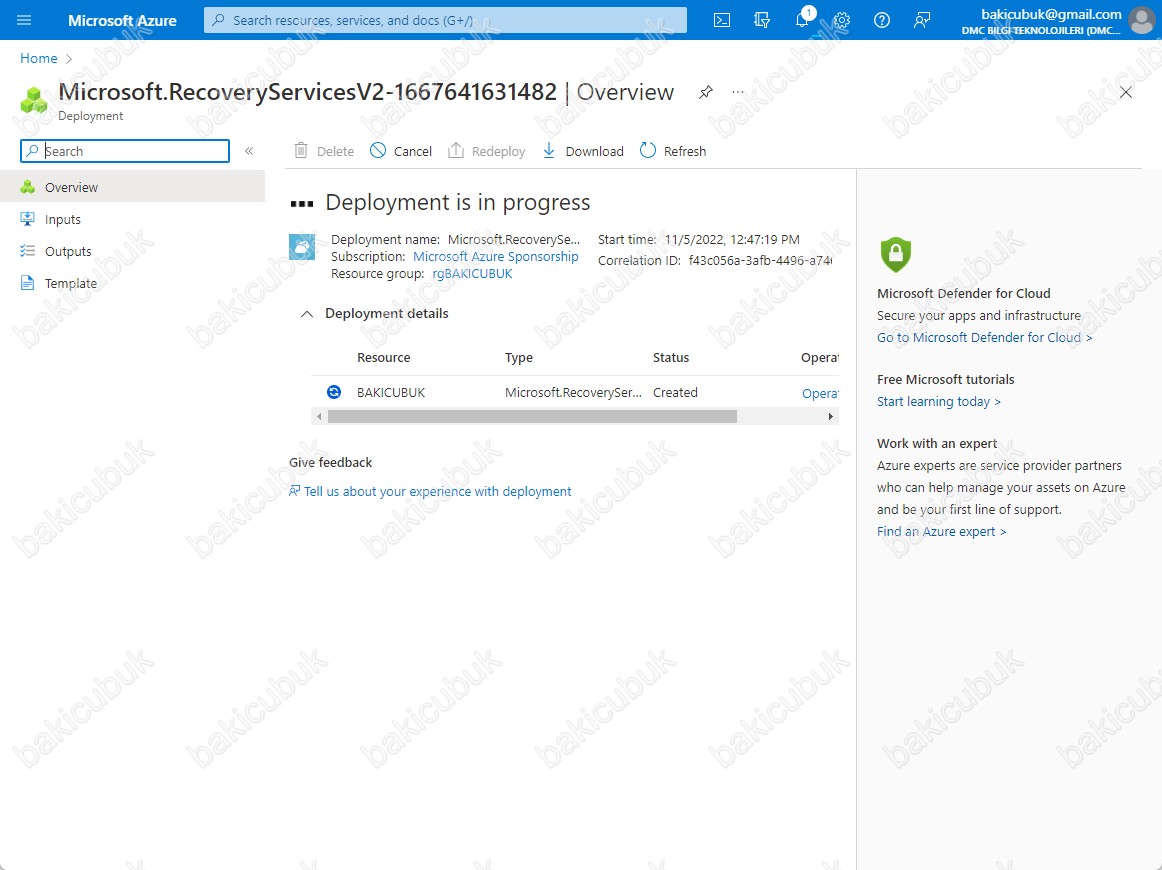This screenshot has height=870, width=1162.
Task: Click the Redeploy toolbar button
Action: point(487,151)
